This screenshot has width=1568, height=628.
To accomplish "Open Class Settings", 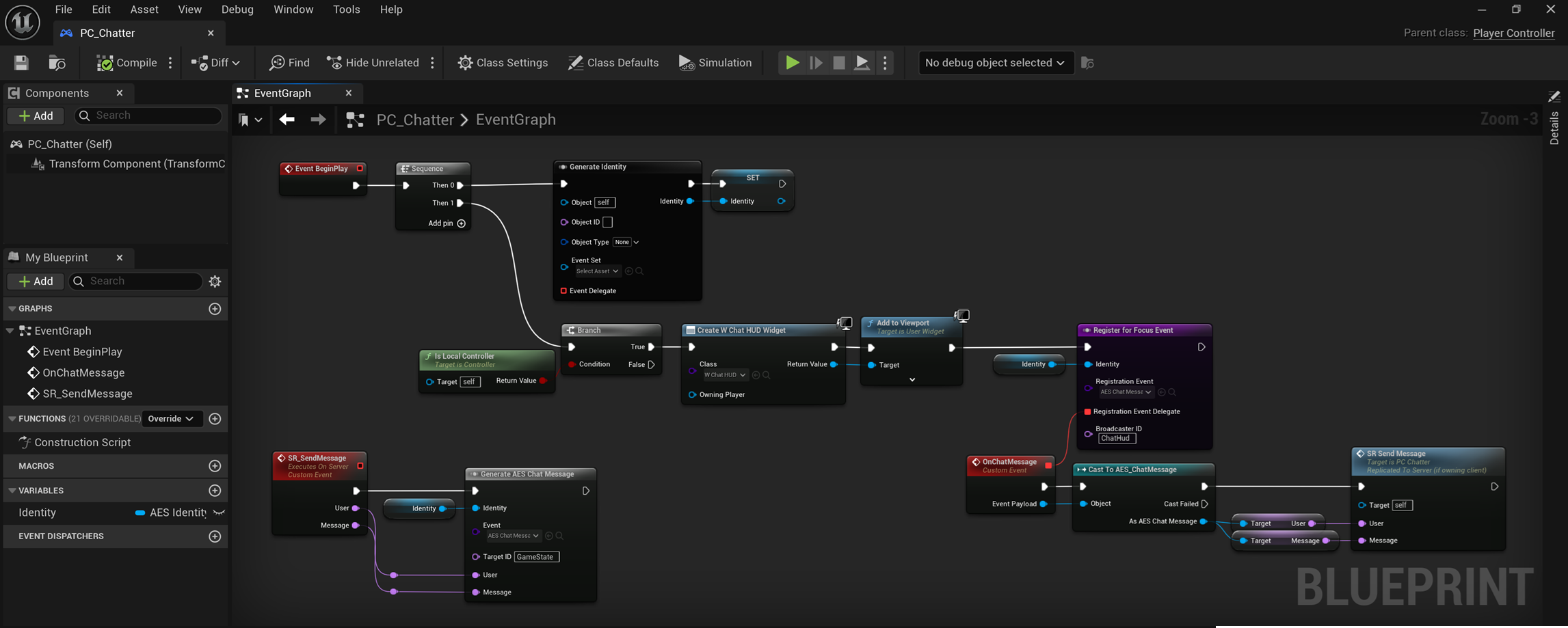I will [x=503, y=62].
